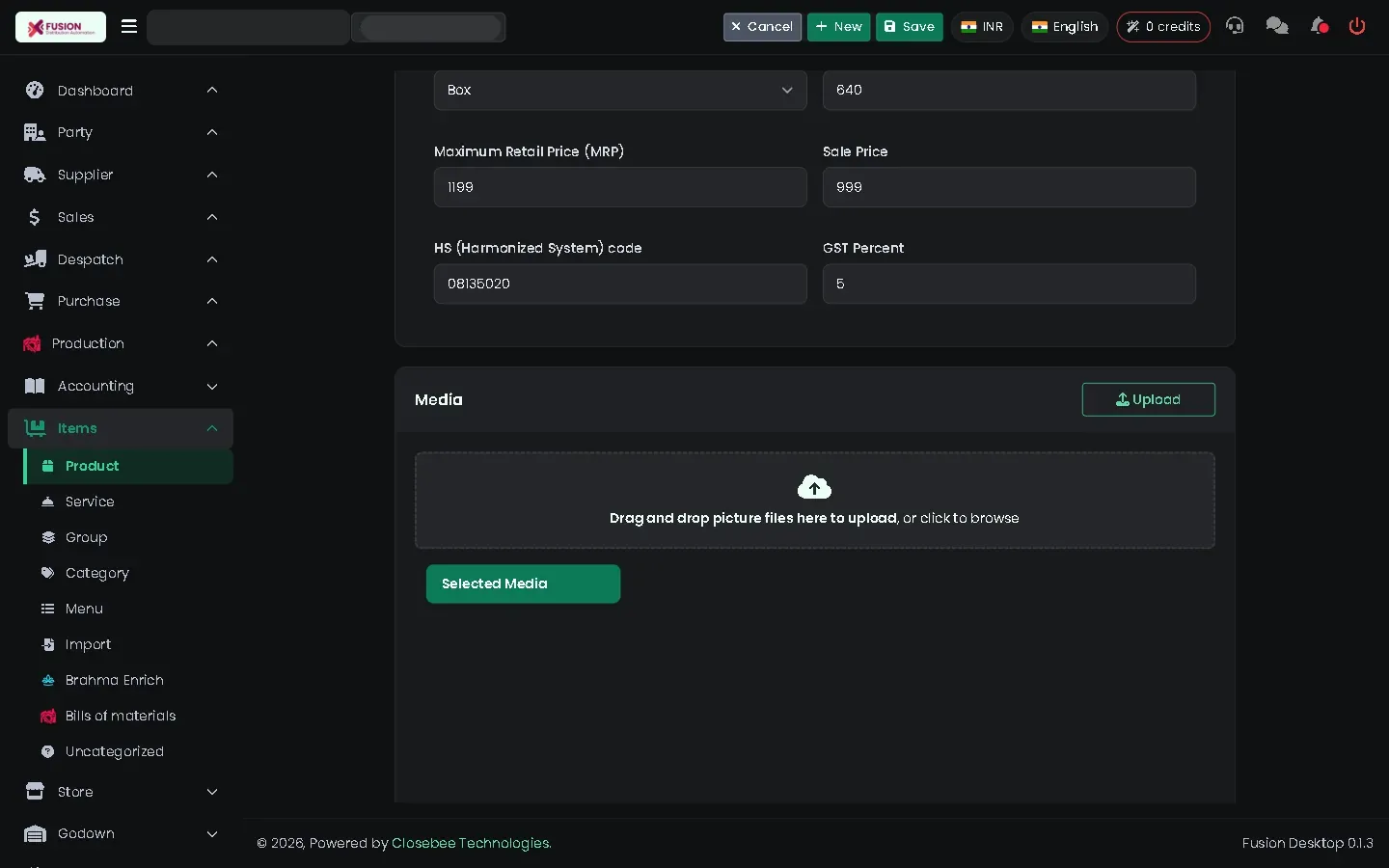Focus the Sale Price field
The height and width of the screenshot is (868, 1389).
(x=1009, y=187)
